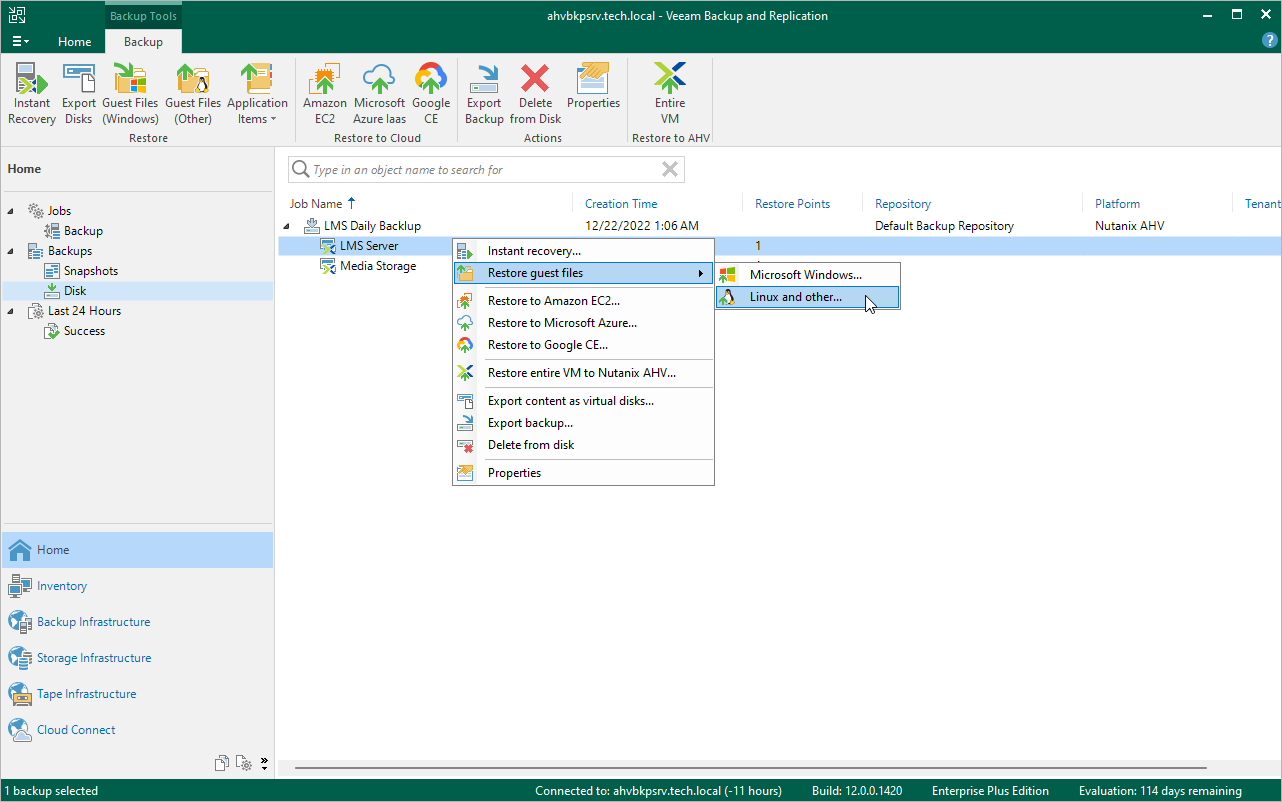Open the Restore guest files submenu
Viewport: 1282px width, 802px height.
click(584, 273)
